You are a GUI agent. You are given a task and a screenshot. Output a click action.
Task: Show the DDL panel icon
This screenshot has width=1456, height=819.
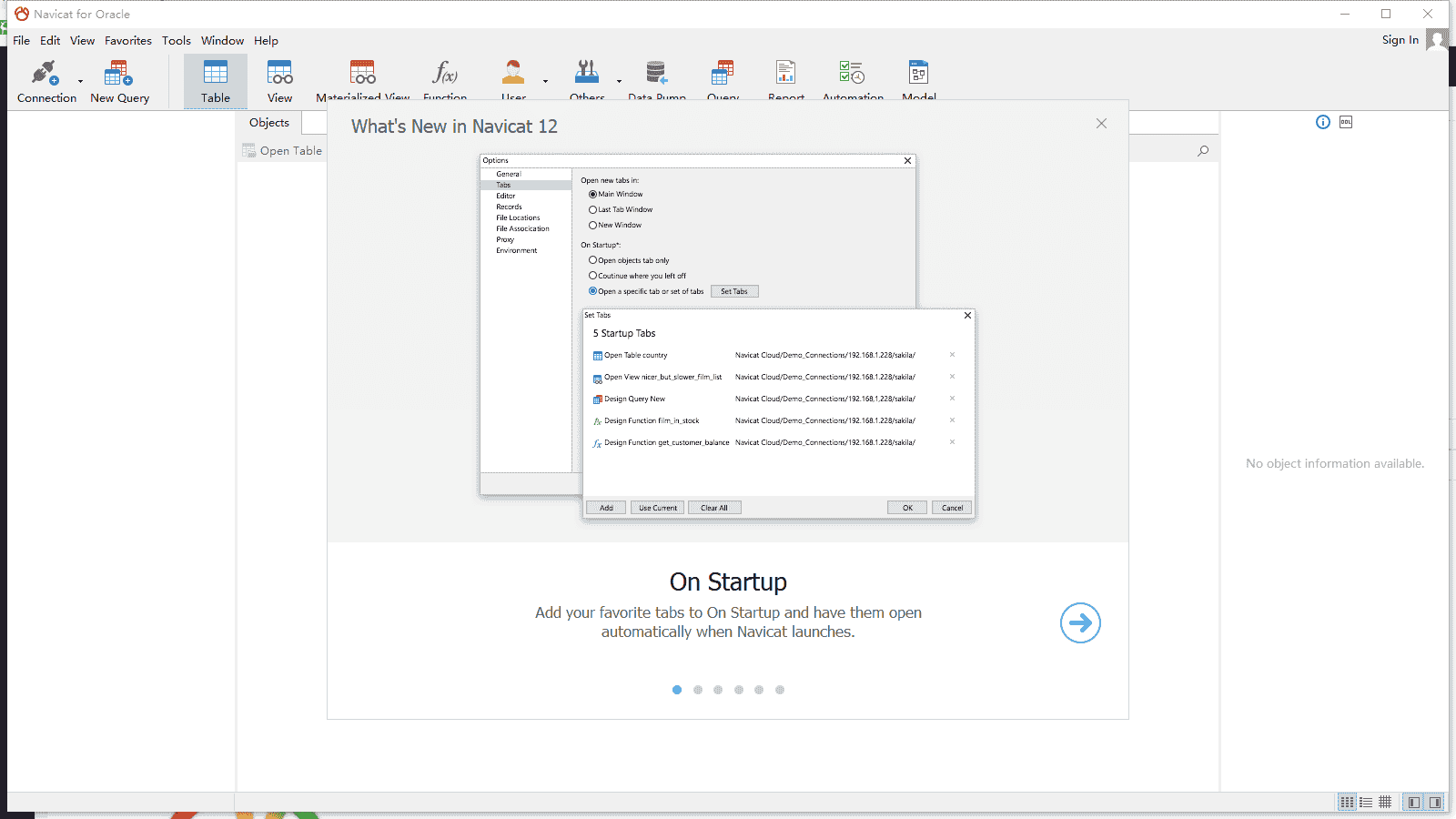pyautogui.click(x=1346, y=122)
